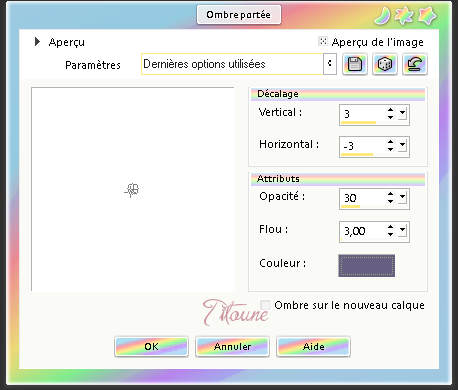Increase the Horizontal offset value
The height and width of the screenshot is (390, 458).
[390, 142]
